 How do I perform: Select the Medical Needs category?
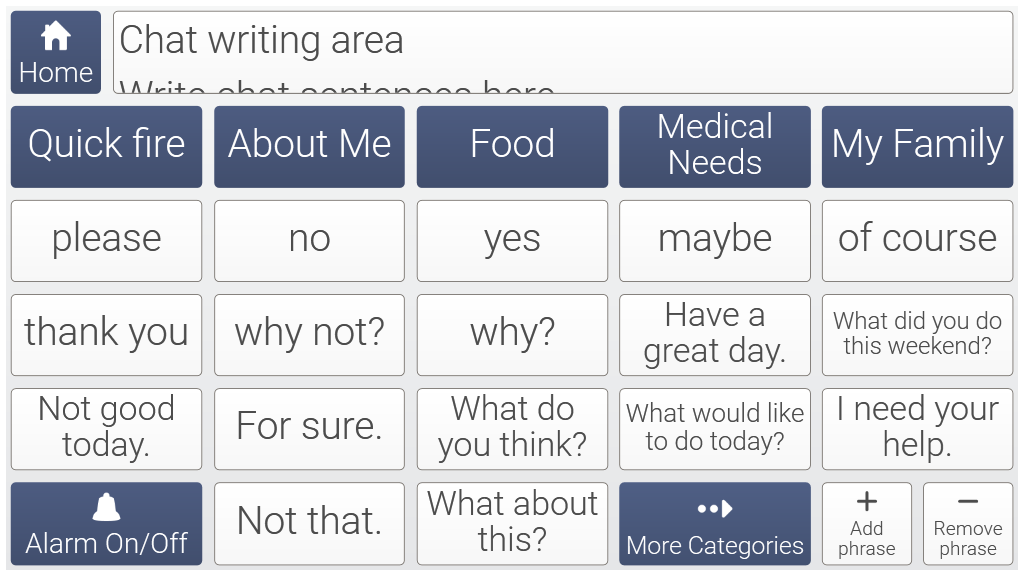(x=714, y=146)
